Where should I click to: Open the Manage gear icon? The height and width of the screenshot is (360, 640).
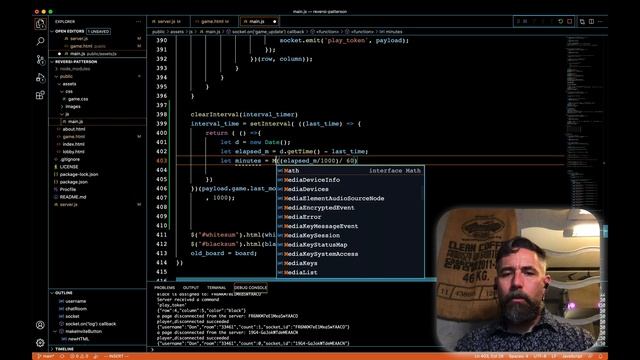pyautogui.click(x=40, y=343)
